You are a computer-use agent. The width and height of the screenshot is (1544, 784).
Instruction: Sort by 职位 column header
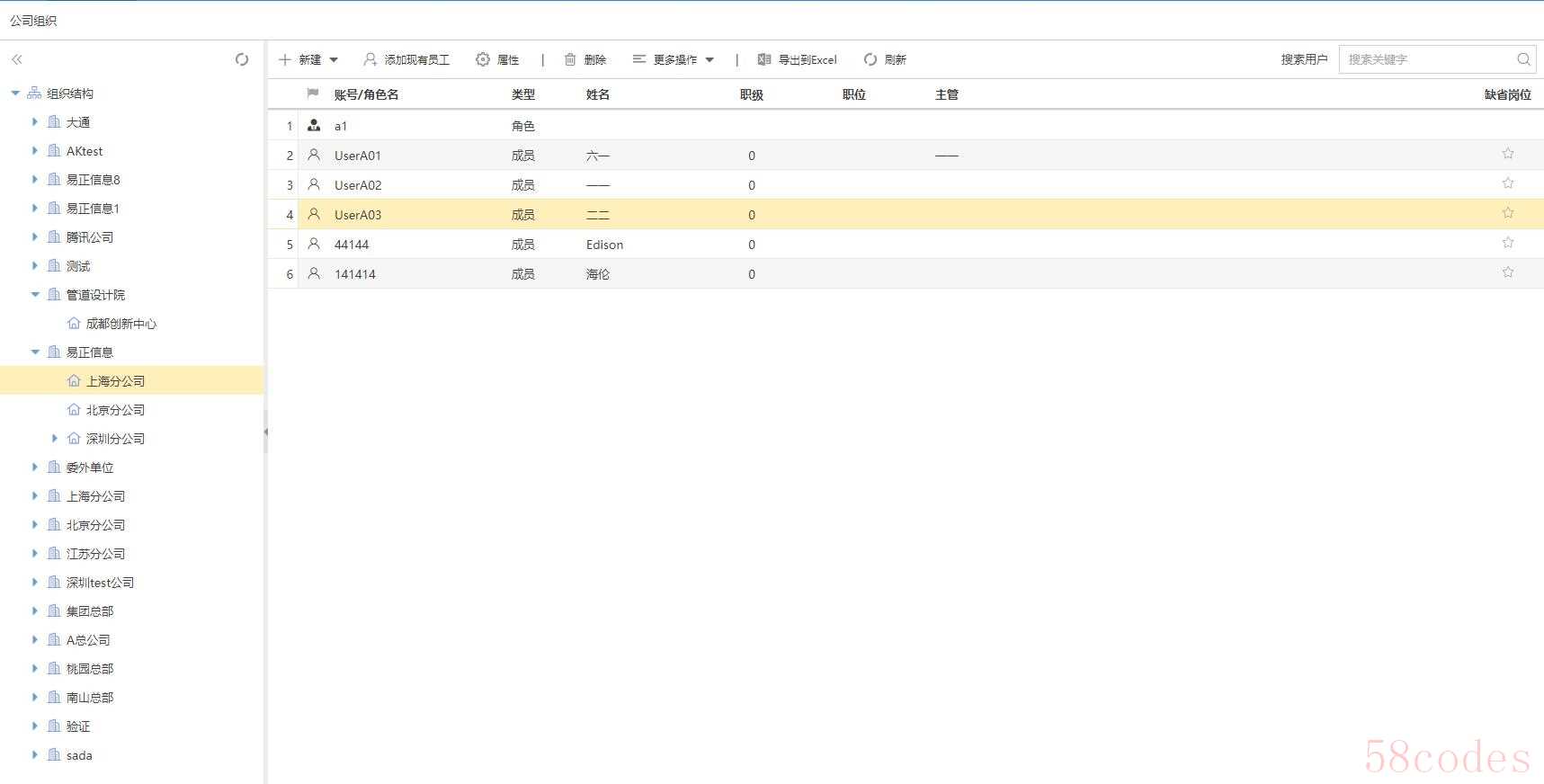click(854, 94)
